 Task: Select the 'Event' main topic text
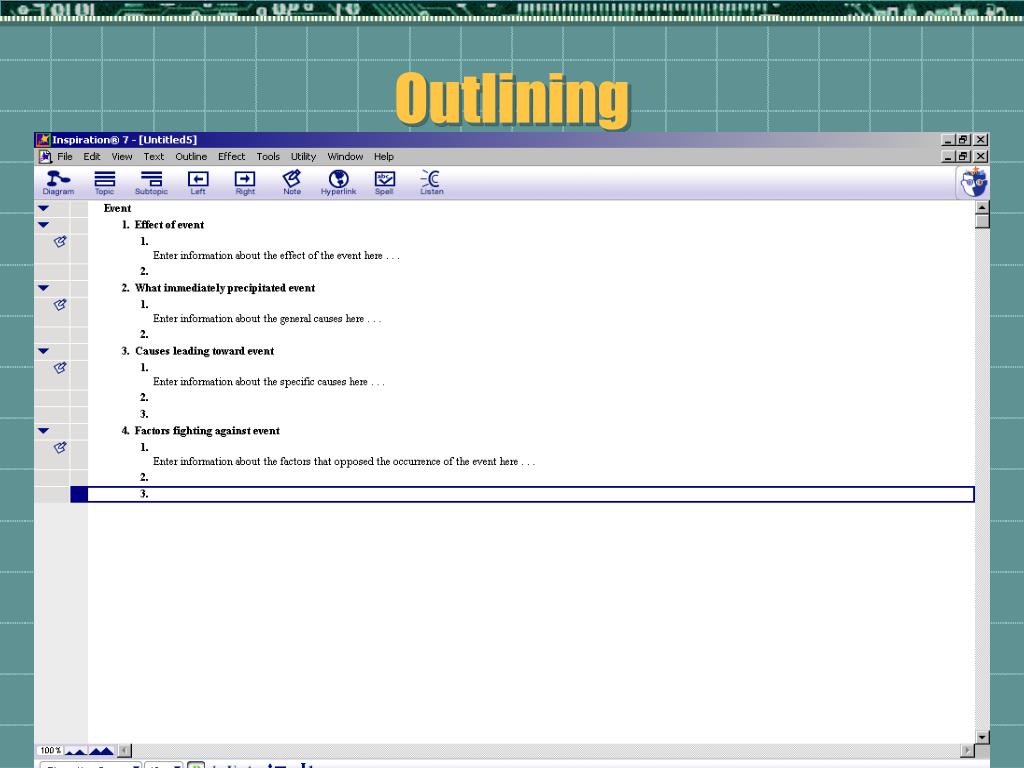[x=118, y=208]
